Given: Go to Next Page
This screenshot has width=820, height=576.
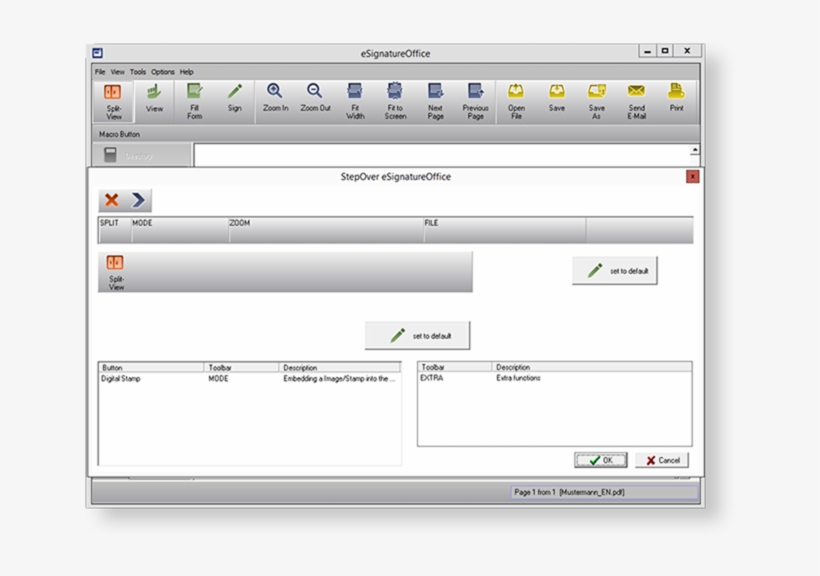Looking at the screenshot, I should 435,101.
